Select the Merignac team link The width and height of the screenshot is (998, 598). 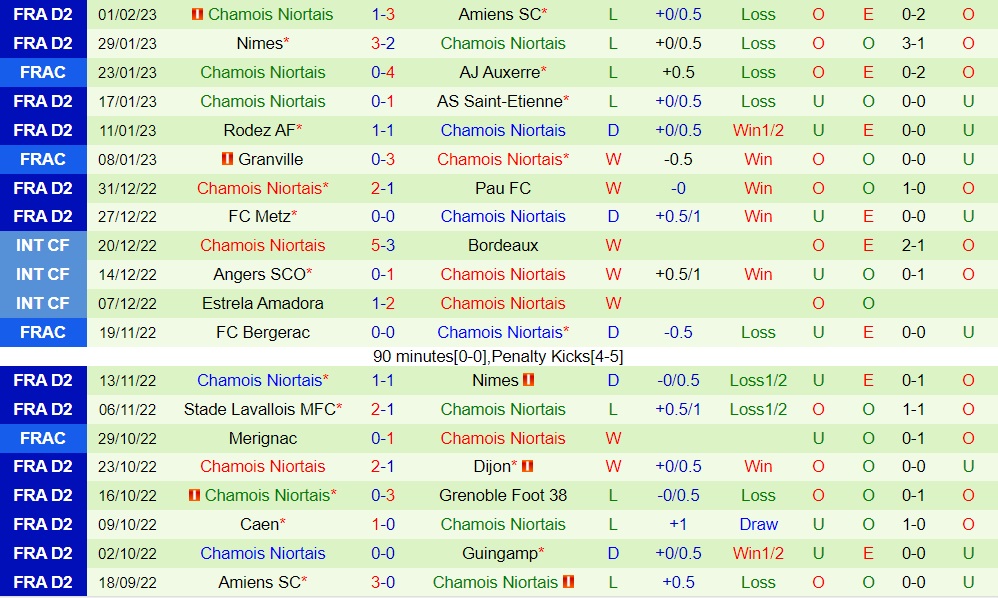pos(263,438)
